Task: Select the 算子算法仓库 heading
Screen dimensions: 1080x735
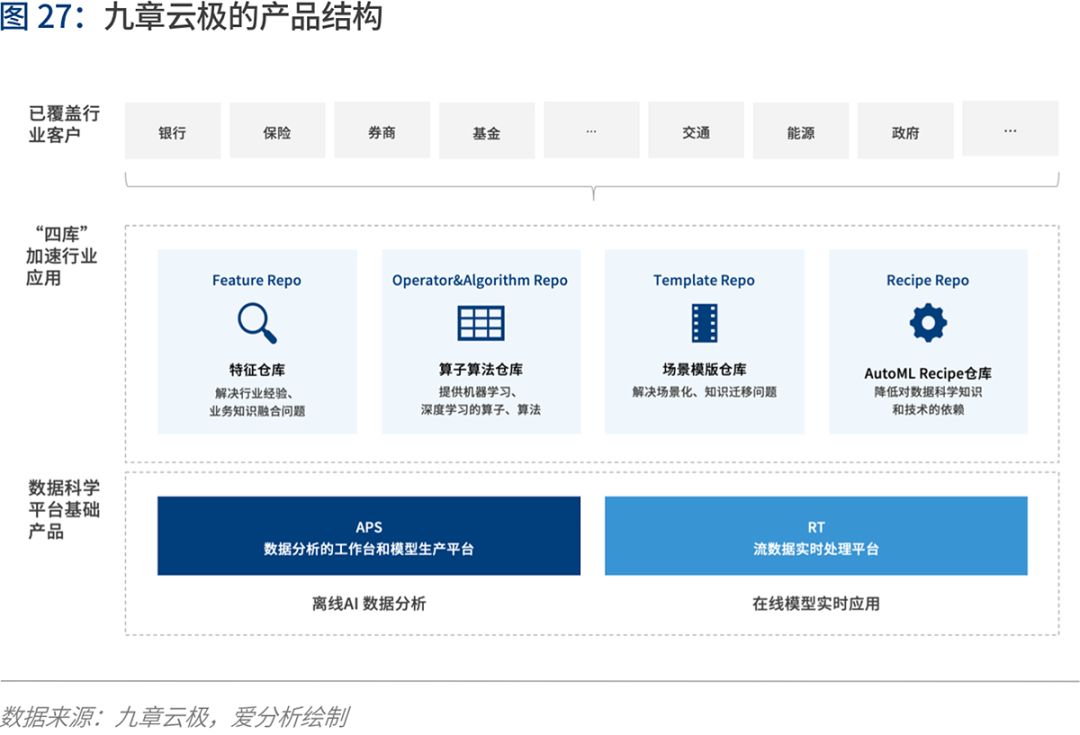Action: tap(481, 369)
